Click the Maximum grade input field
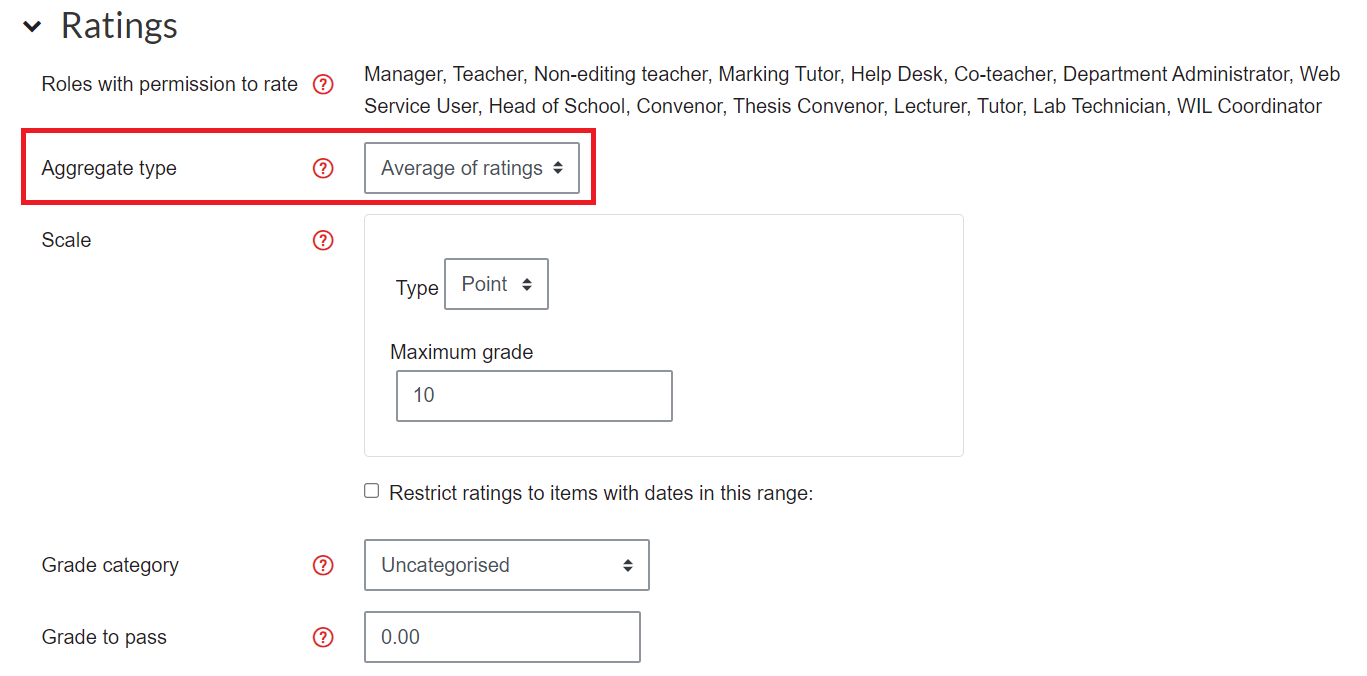This screenshot has height=676, width=1367. (x=535, y=396)
